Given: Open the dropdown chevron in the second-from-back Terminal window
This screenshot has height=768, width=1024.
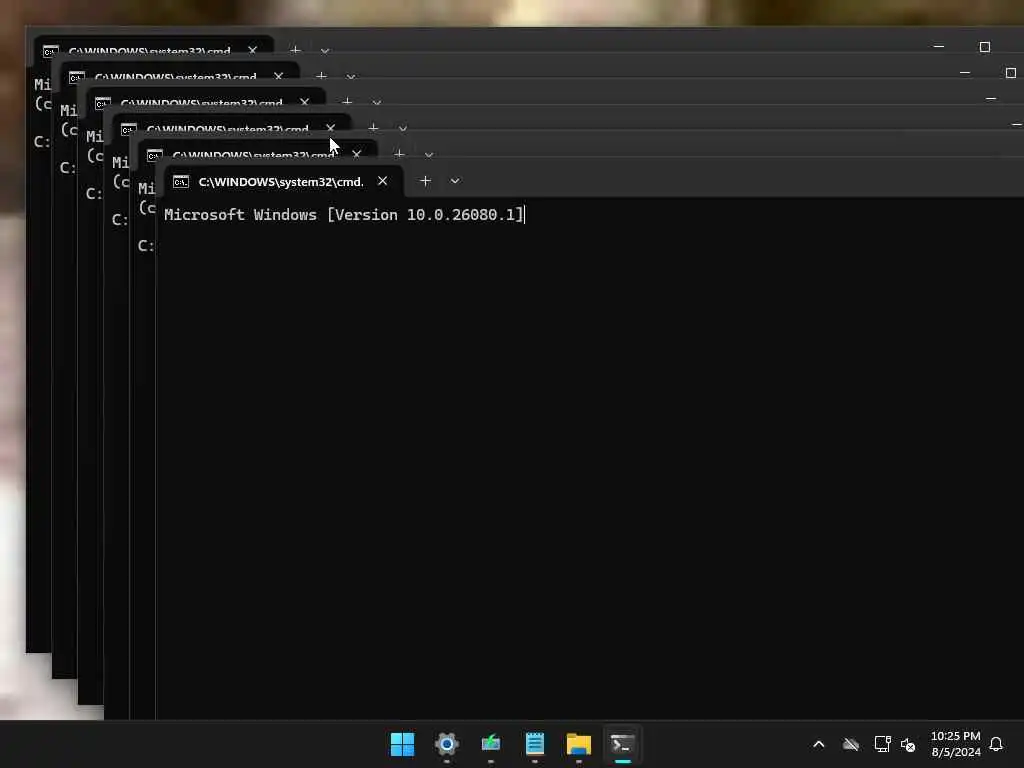Looking at the screenshot, I should [x=351, y=77].
